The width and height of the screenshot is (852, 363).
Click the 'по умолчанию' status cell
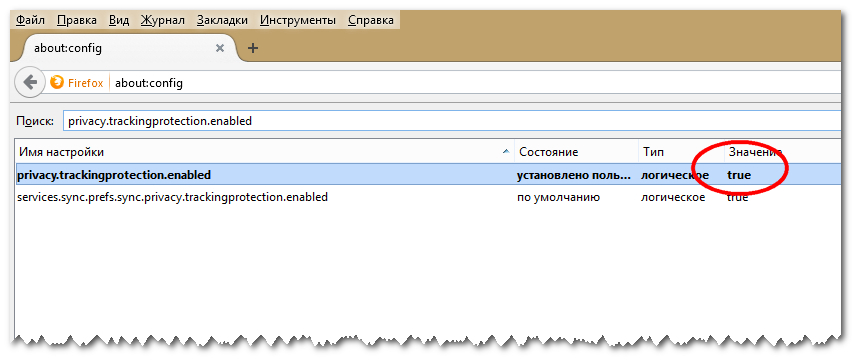pos(558,197)
